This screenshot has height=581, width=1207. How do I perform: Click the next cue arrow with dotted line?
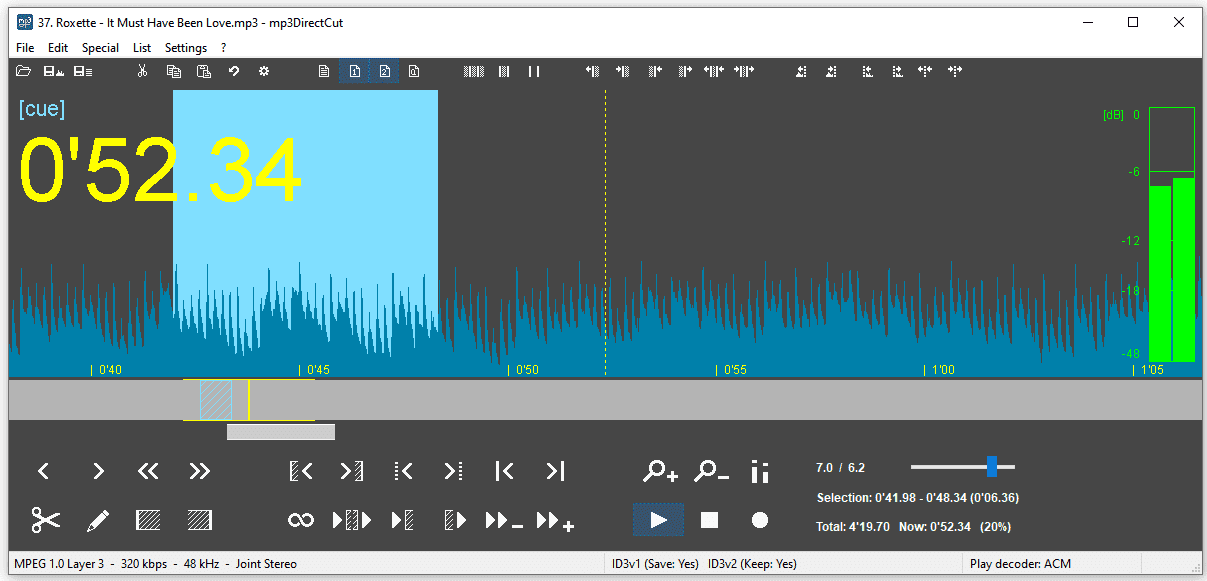click(x=453, y=471)
